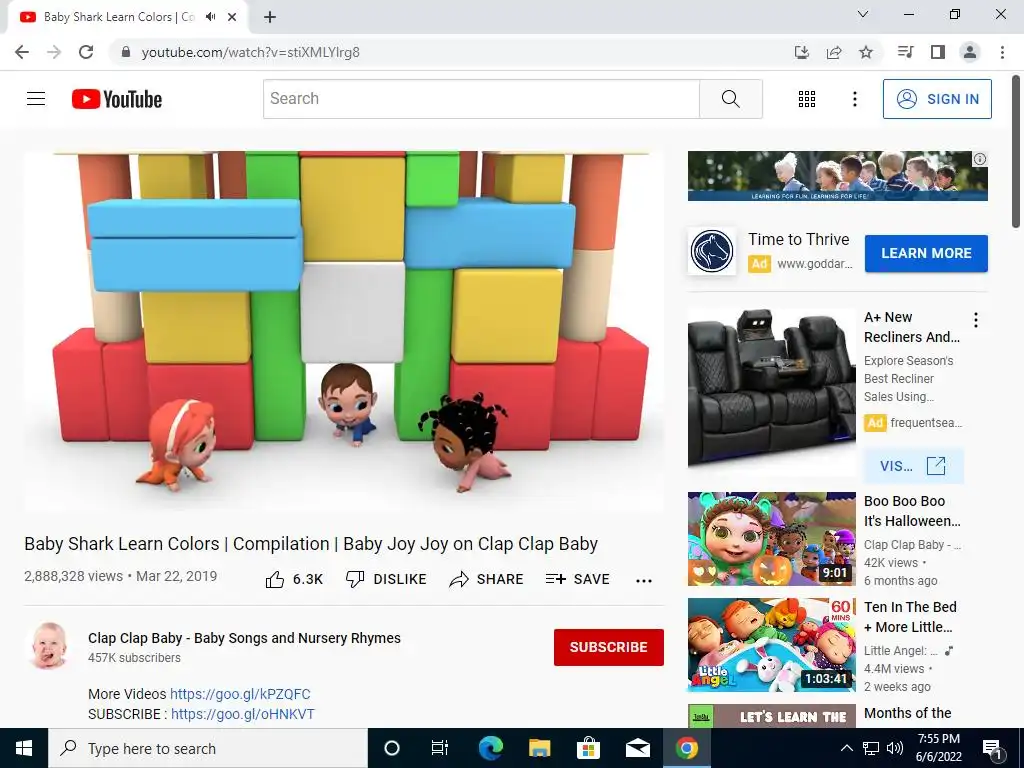The image size is (1024, 768).
Task: Close the Baby Shark tab
Action: (232, 17)
